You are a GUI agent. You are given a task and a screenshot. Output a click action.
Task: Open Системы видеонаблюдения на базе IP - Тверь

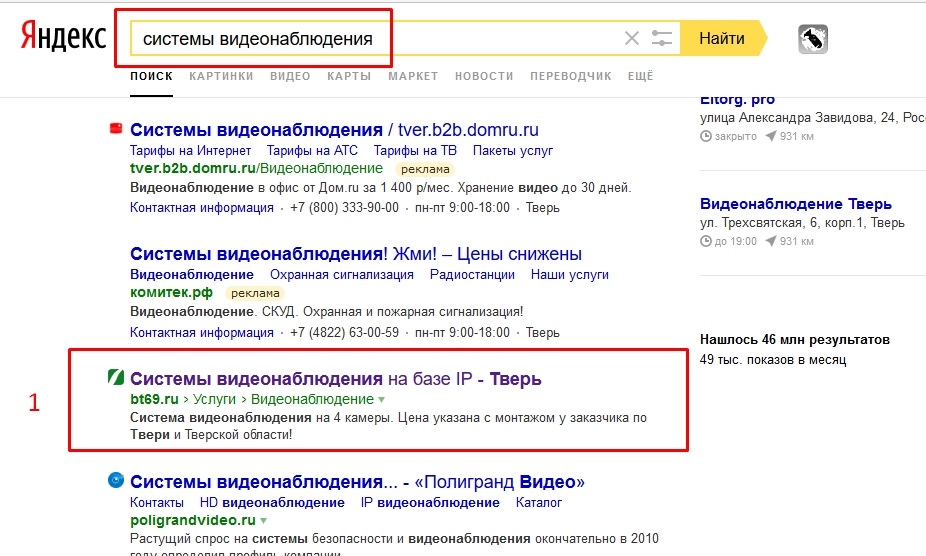336,379
